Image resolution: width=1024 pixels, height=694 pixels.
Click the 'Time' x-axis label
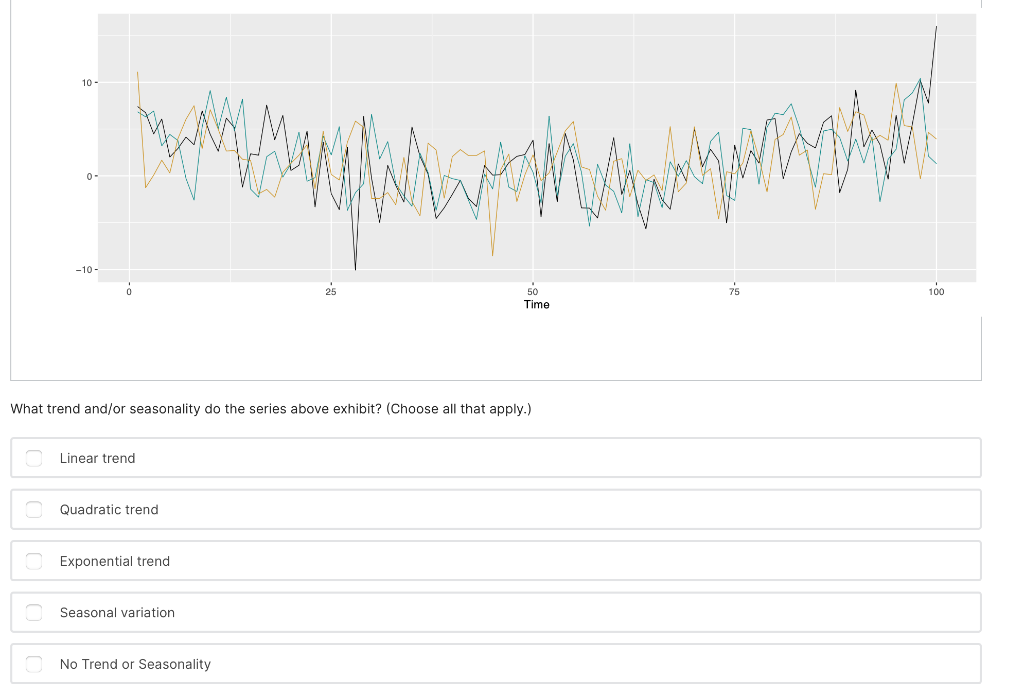[x=537, y=304]
